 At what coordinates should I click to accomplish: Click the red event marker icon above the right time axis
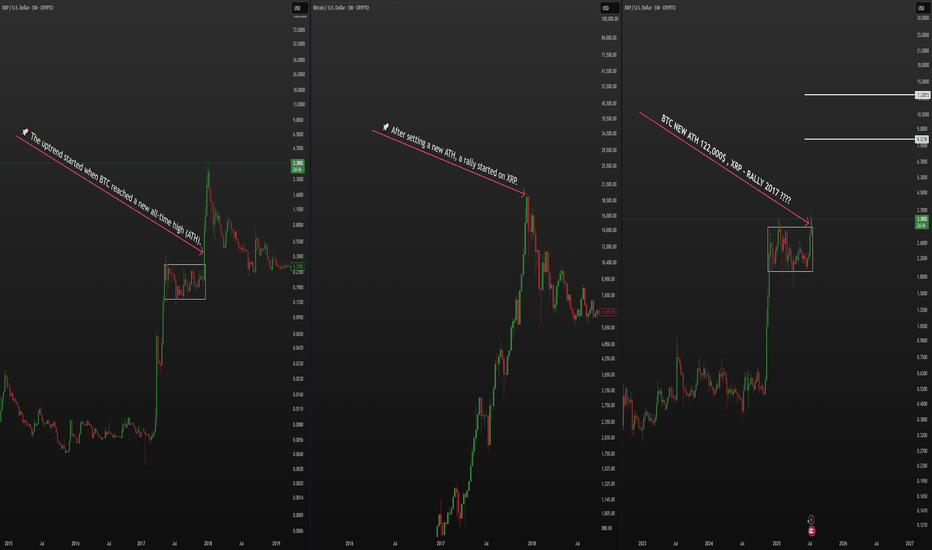811,530
